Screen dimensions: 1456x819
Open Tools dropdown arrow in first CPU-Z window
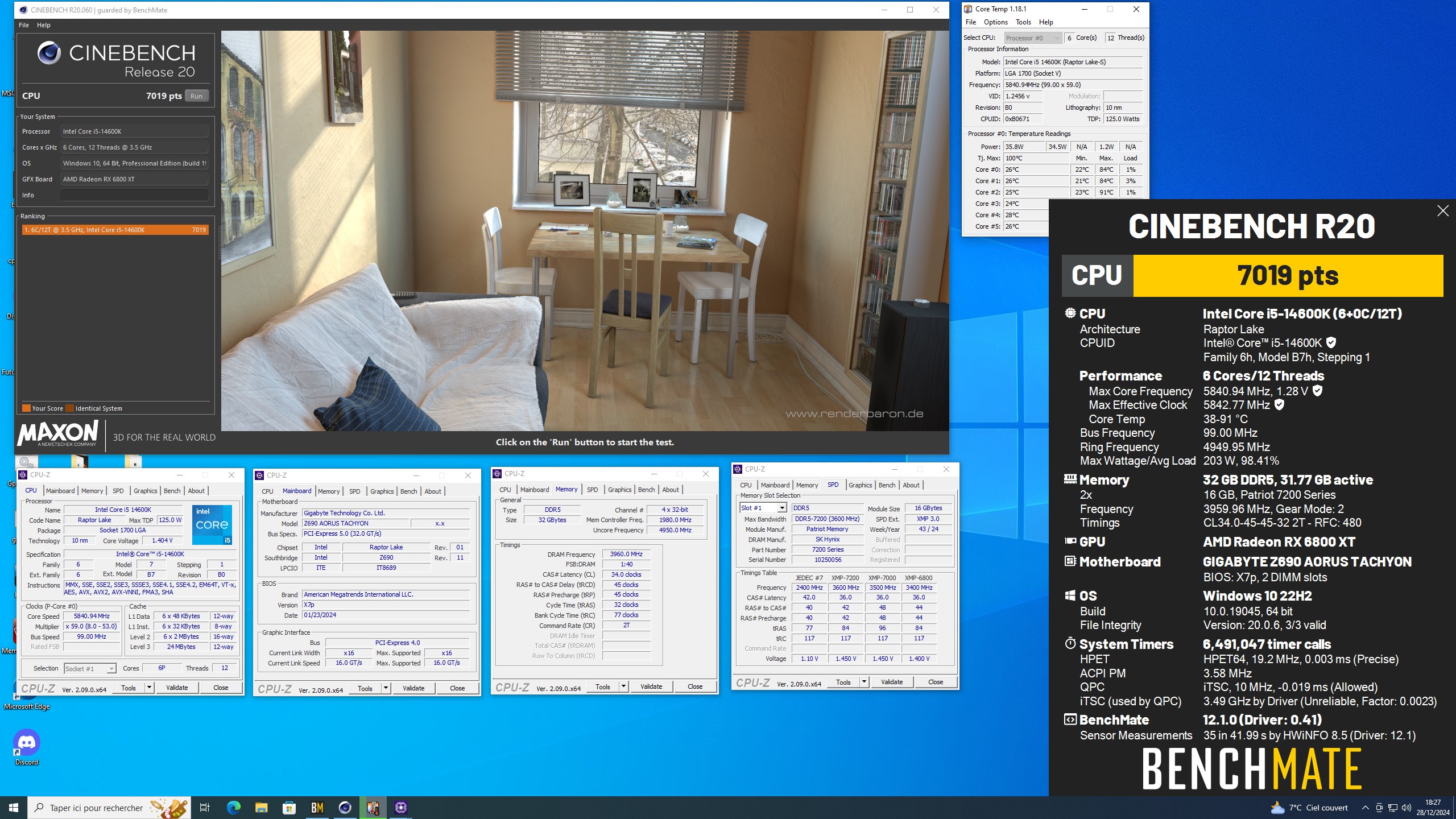click(x=150, y=688)
